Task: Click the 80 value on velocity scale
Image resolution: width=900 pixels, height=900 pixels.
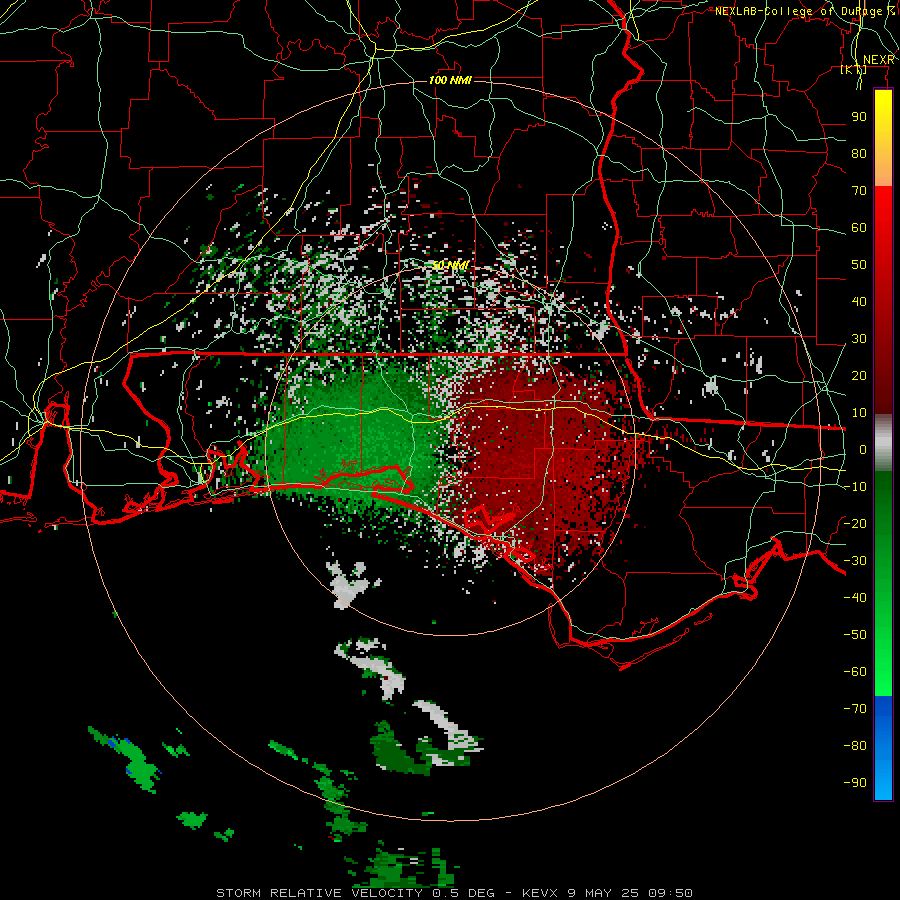Action: click(859, 153)
